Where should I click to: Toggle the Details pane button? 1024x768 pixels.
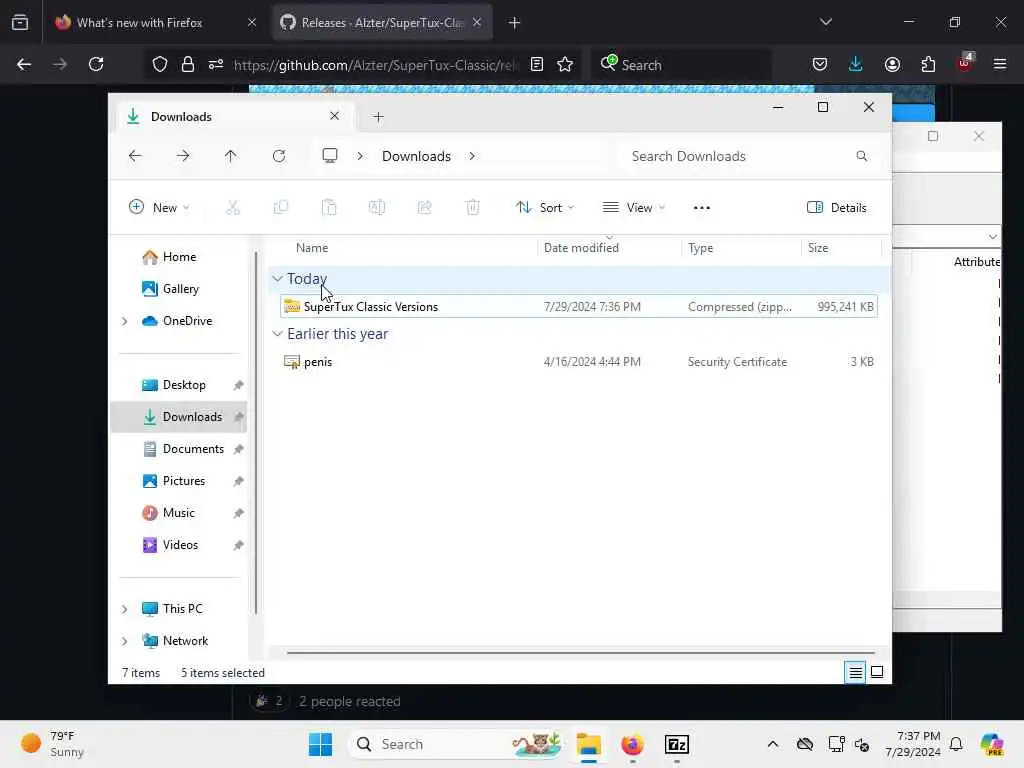(837, 208)
